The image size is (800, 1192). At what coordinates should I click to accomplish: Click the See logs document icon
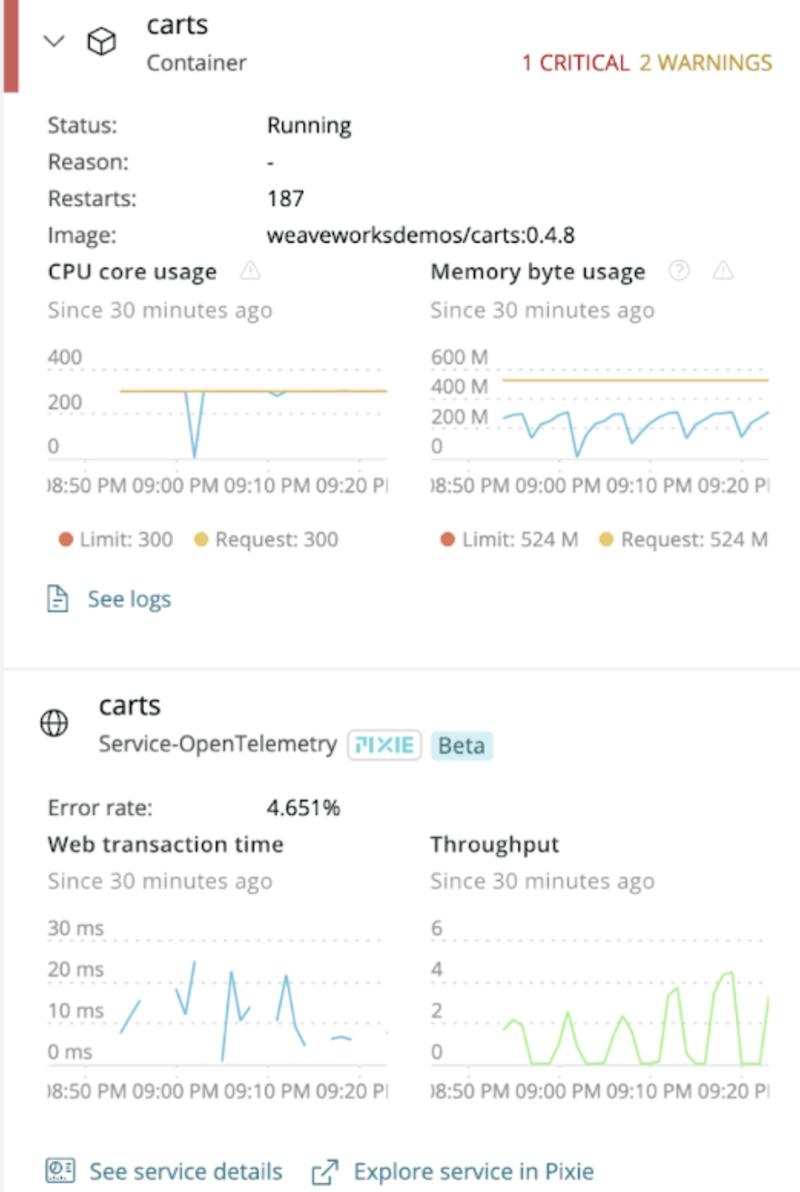tap(58, 599)
